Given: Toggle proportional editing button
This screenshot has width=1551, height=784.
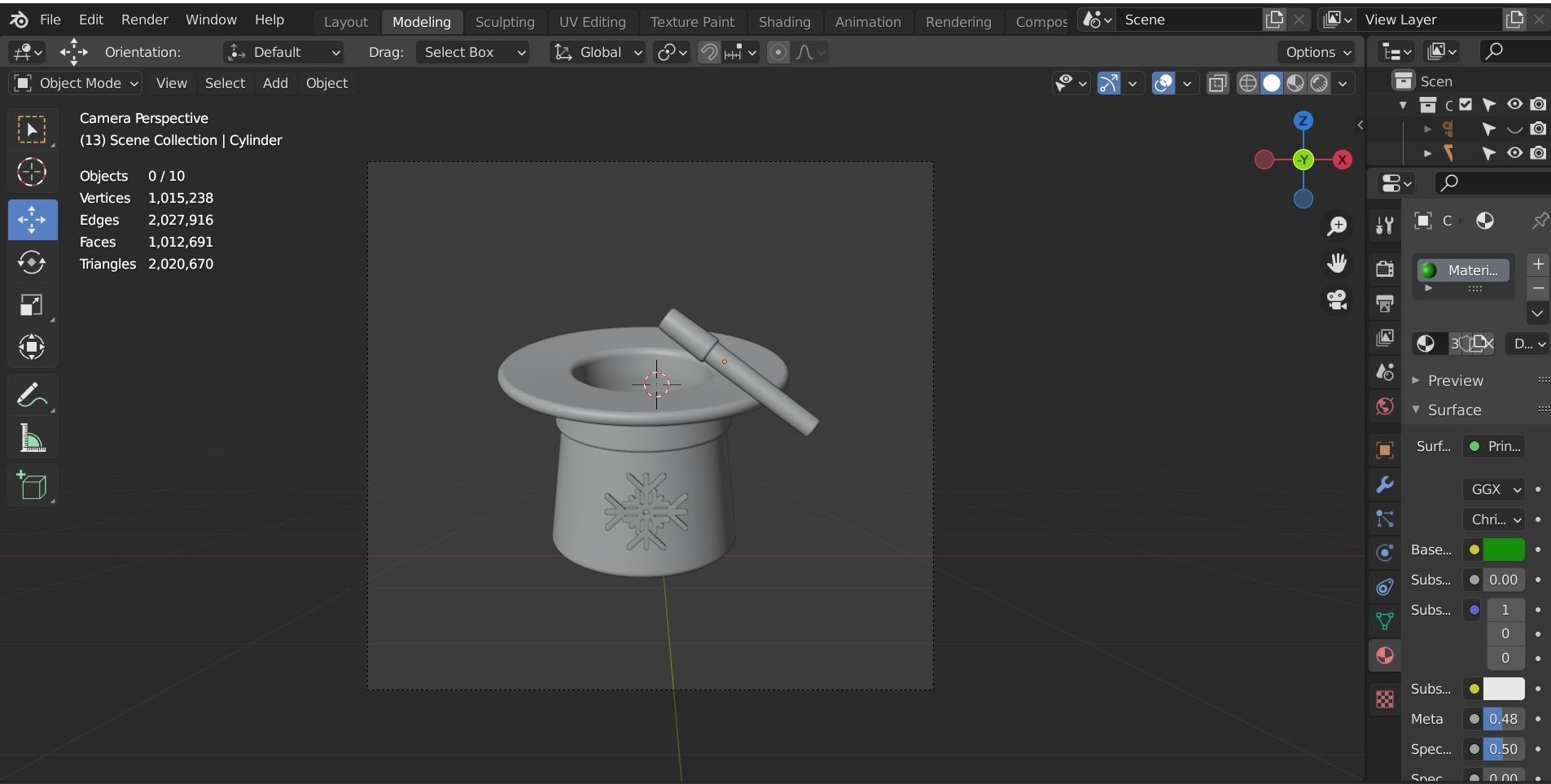Looking at the screenshot, I should pyautogui.click(x=778, y=53).
